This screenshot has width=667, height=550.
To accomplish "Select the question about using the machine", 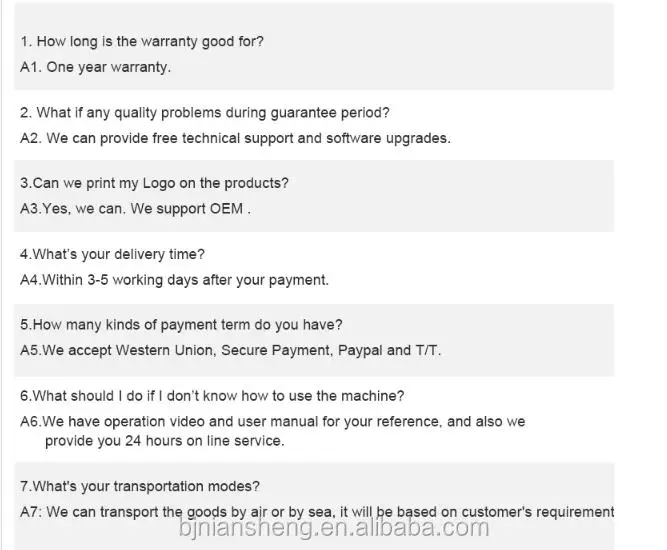I will click(212, 396).
